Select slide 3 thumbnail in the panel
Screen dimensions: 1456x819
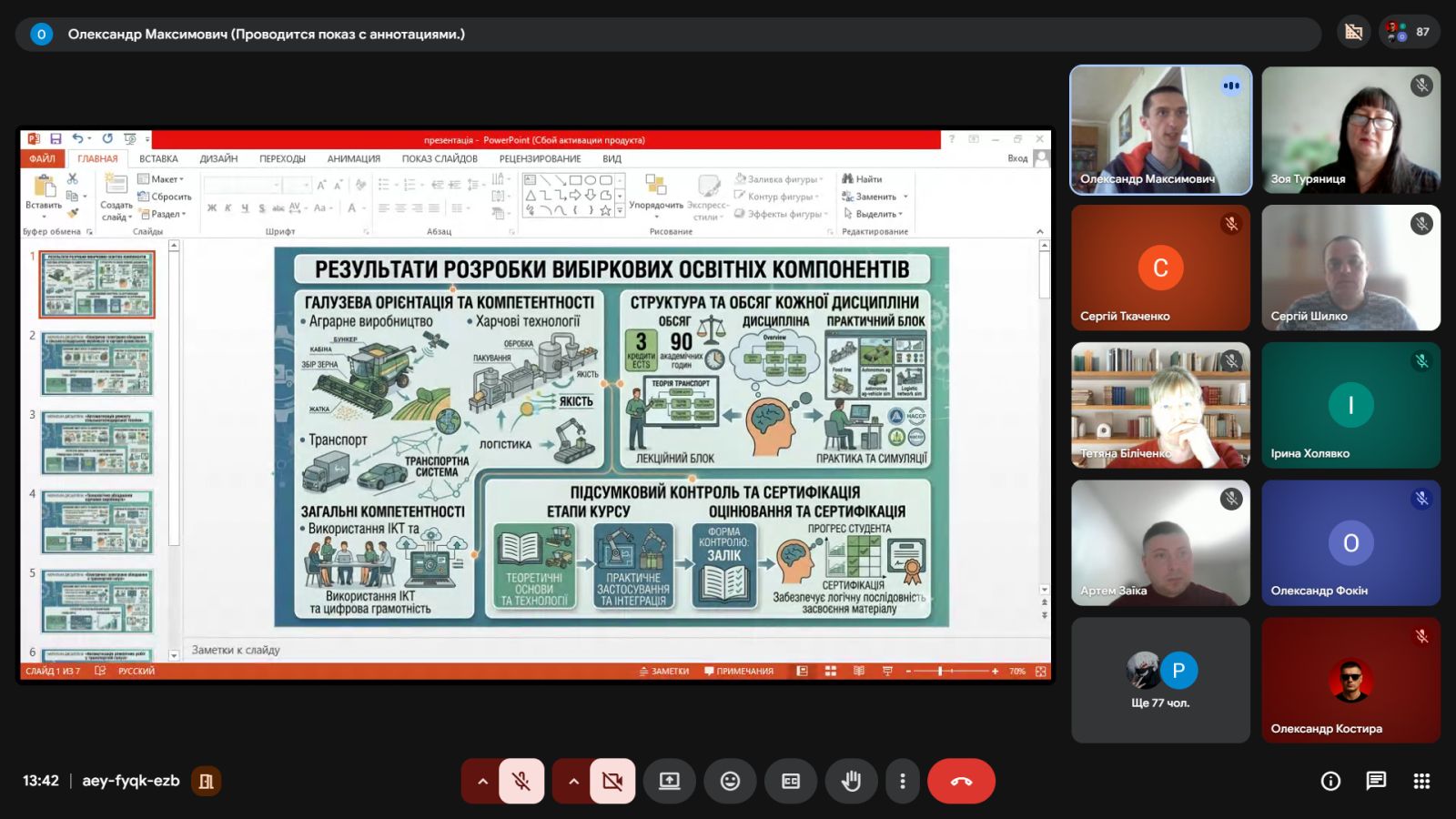point(97,442)
